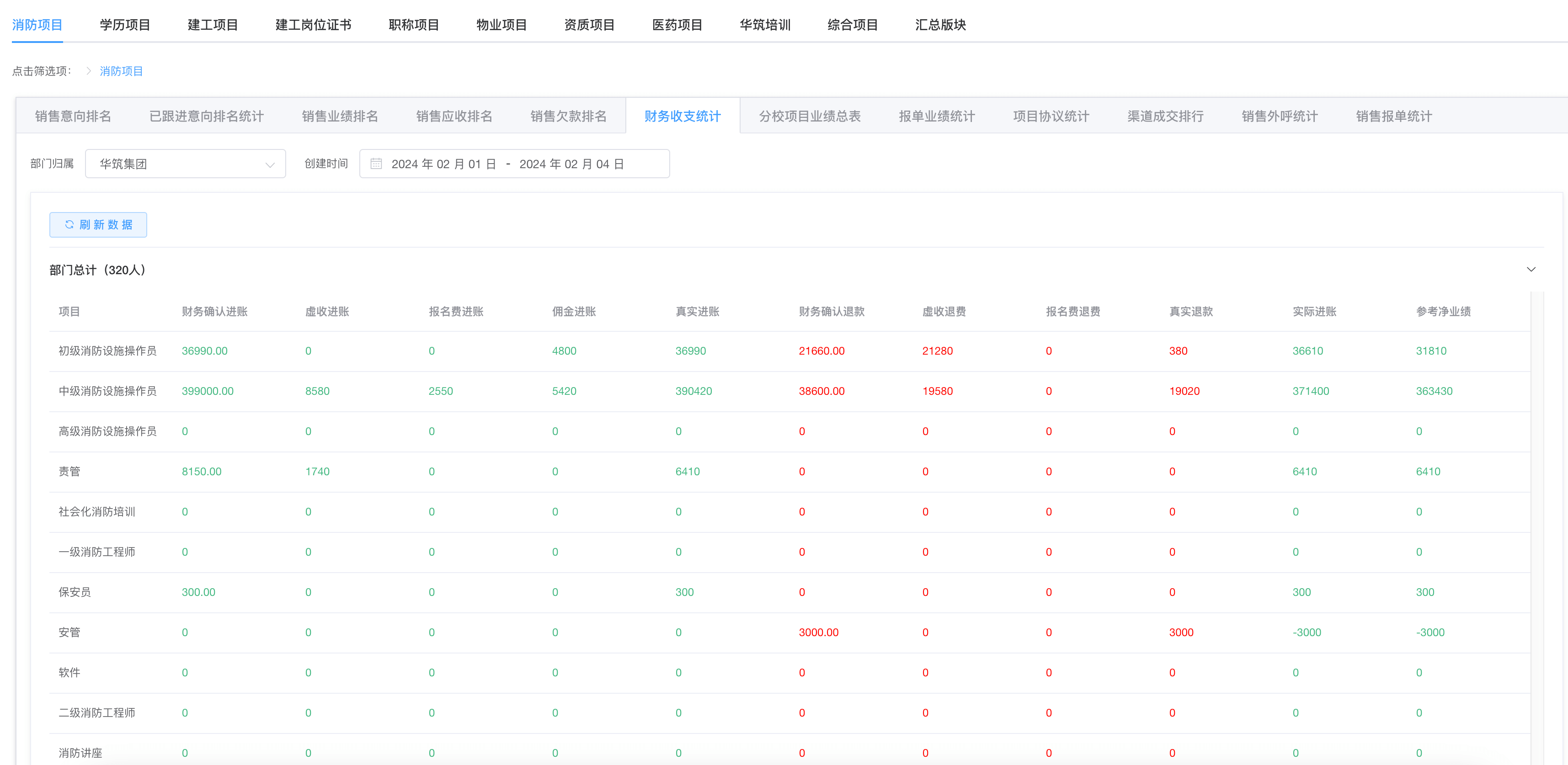Switch to 华筑培训 top tab

tap(764, 25)
